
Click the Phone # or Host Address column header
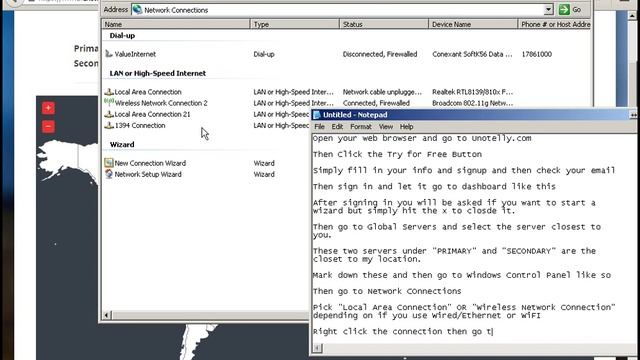tap(554, 24)
